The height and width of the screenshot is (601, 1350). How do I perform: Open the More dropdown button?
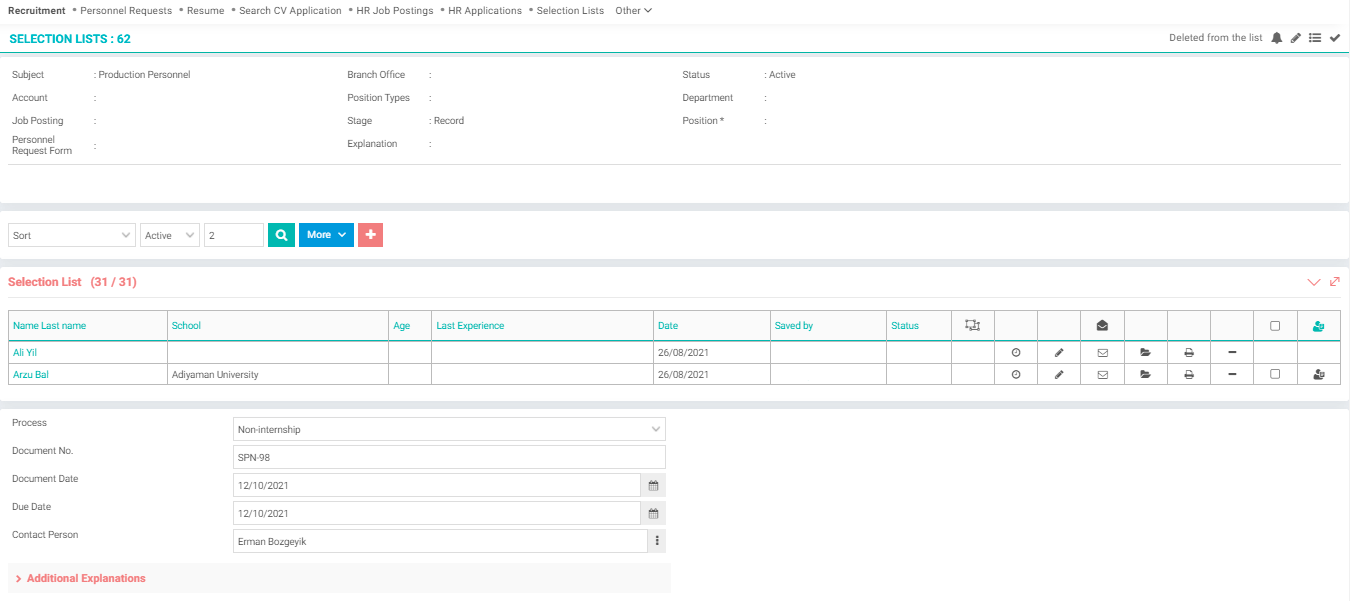[x=326, y=235]
